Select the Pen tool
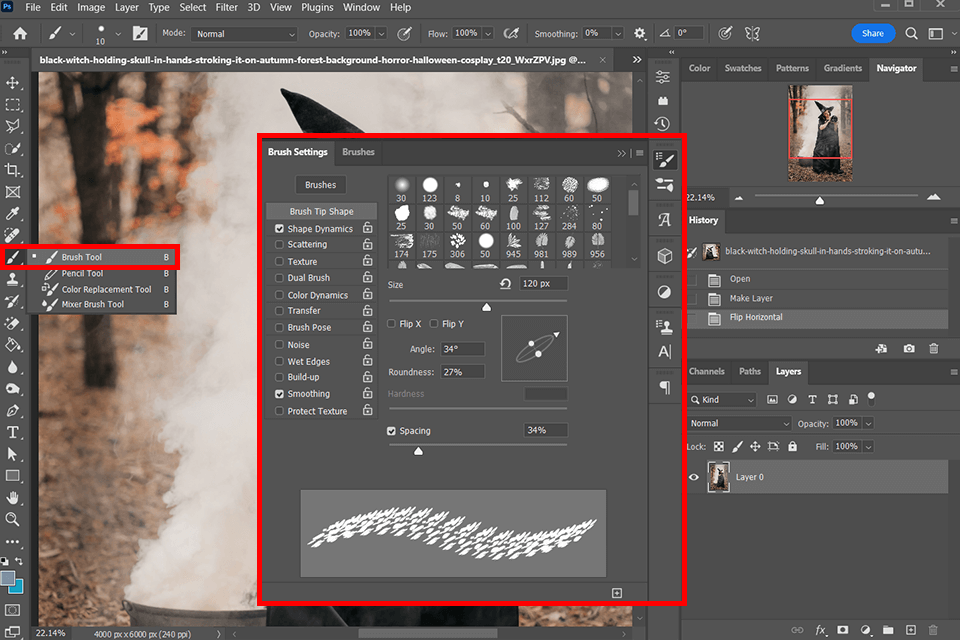Image resolution: width=960 pixels, height=640 pixels. tap(12, 410)
